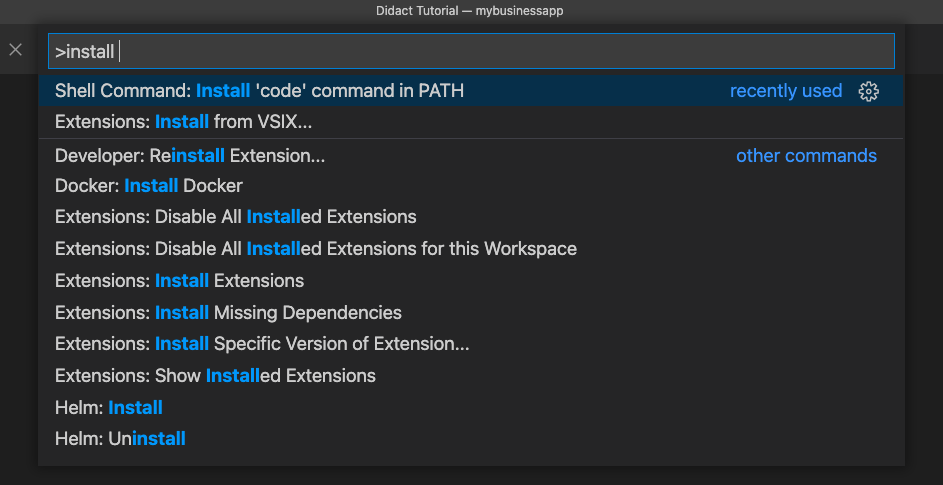
Task: Close the tab with the X icon
Action: [x=16, y=50]
